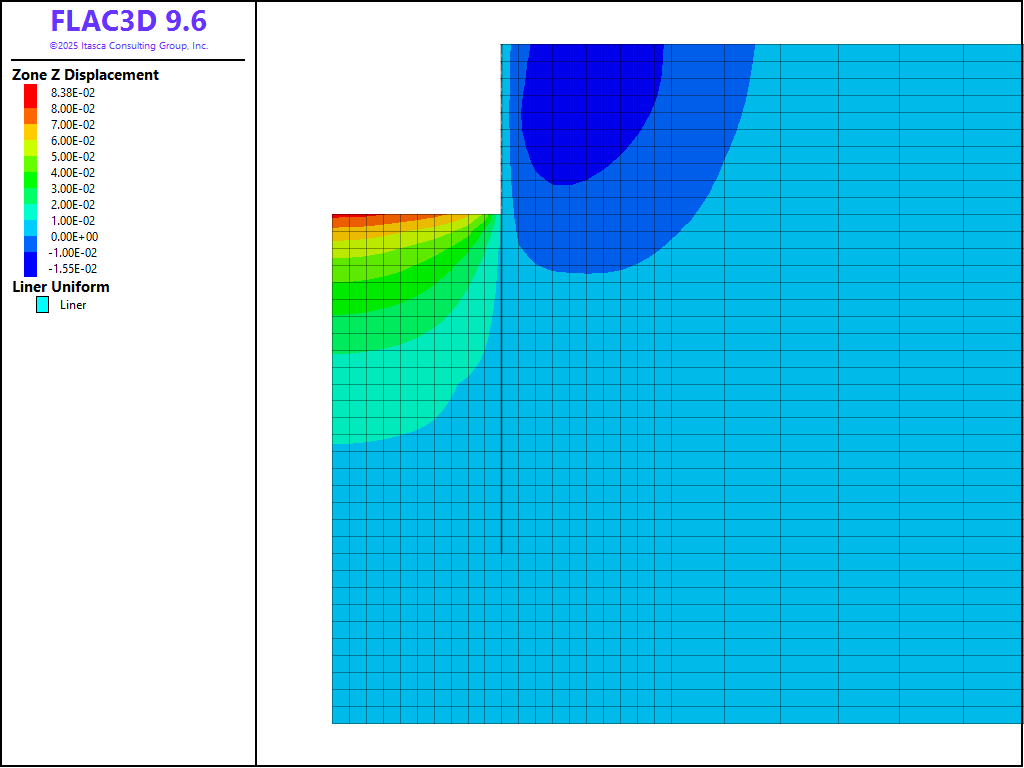Select the 5.00E-02 legend value
Viewport: 1024px width, 768px height.
point(73,157)
